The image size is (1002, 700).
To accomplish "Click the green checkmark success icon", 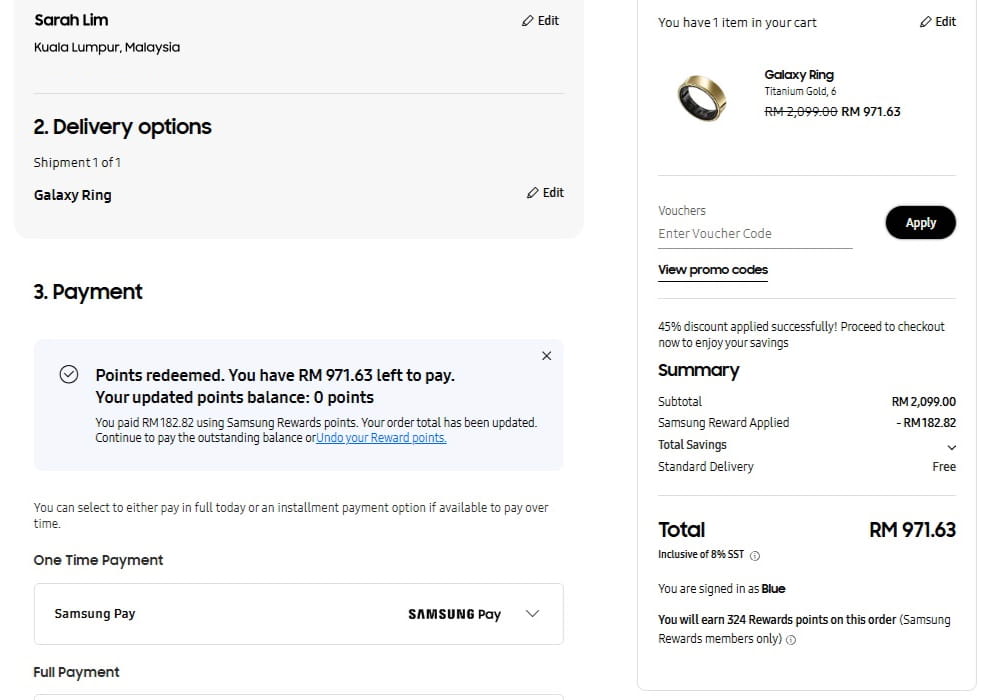I will [69, 374].
